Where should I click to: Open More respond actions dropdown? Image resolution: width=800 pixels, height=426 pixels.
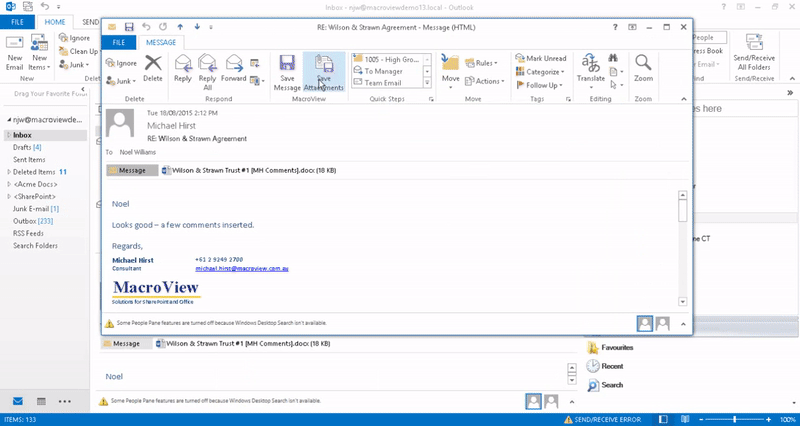(258, 81)
